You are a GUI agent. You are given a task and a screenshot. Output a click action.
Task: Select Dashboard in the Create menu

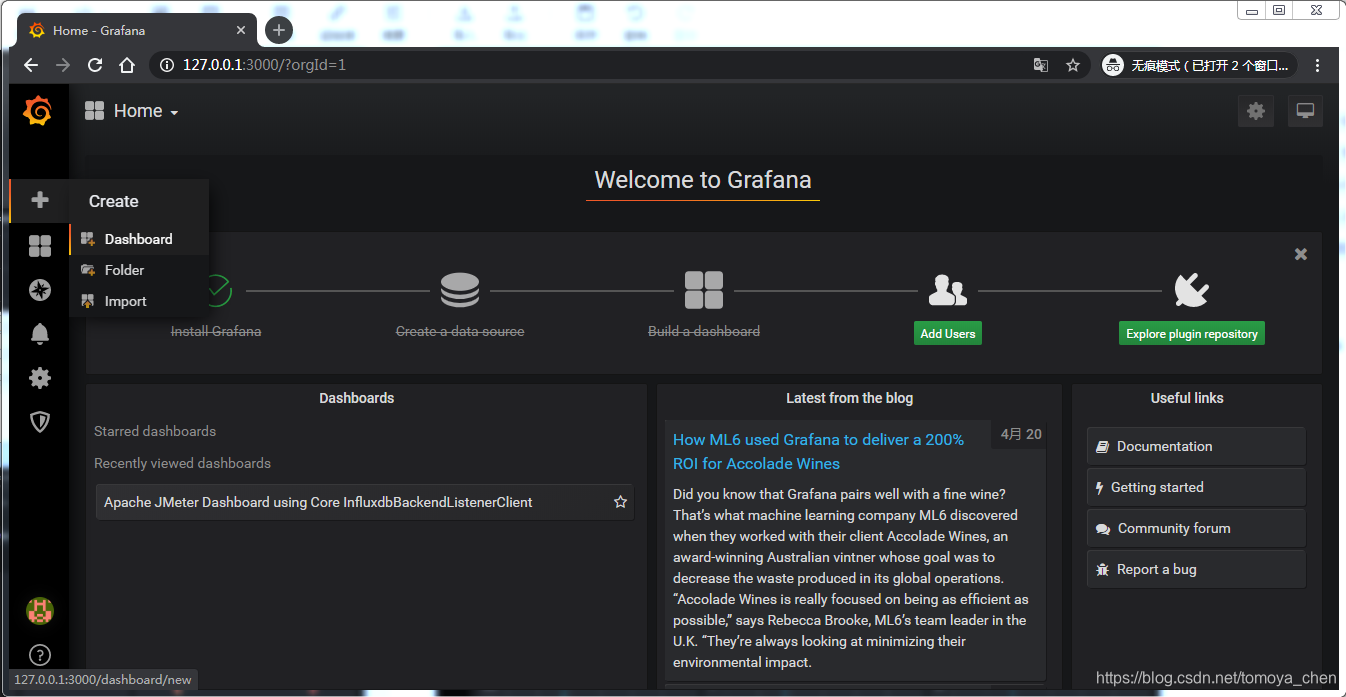[x=139, y=239]
